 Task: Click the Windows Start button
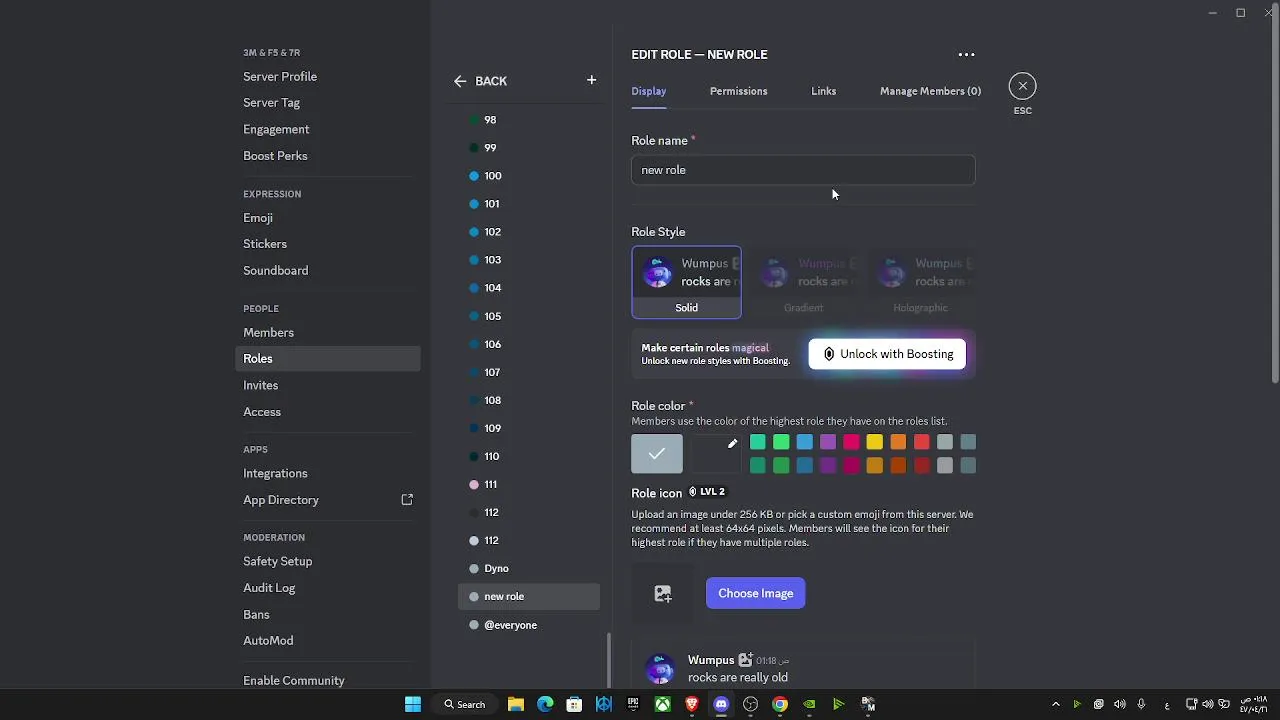(413, 704)
